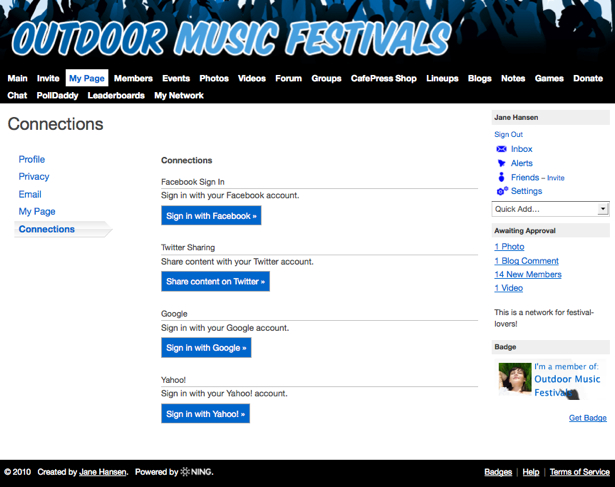This screenshot has height=487, width=615.
Task: Open My Page settings in sidebar
Action: point(37,211)
